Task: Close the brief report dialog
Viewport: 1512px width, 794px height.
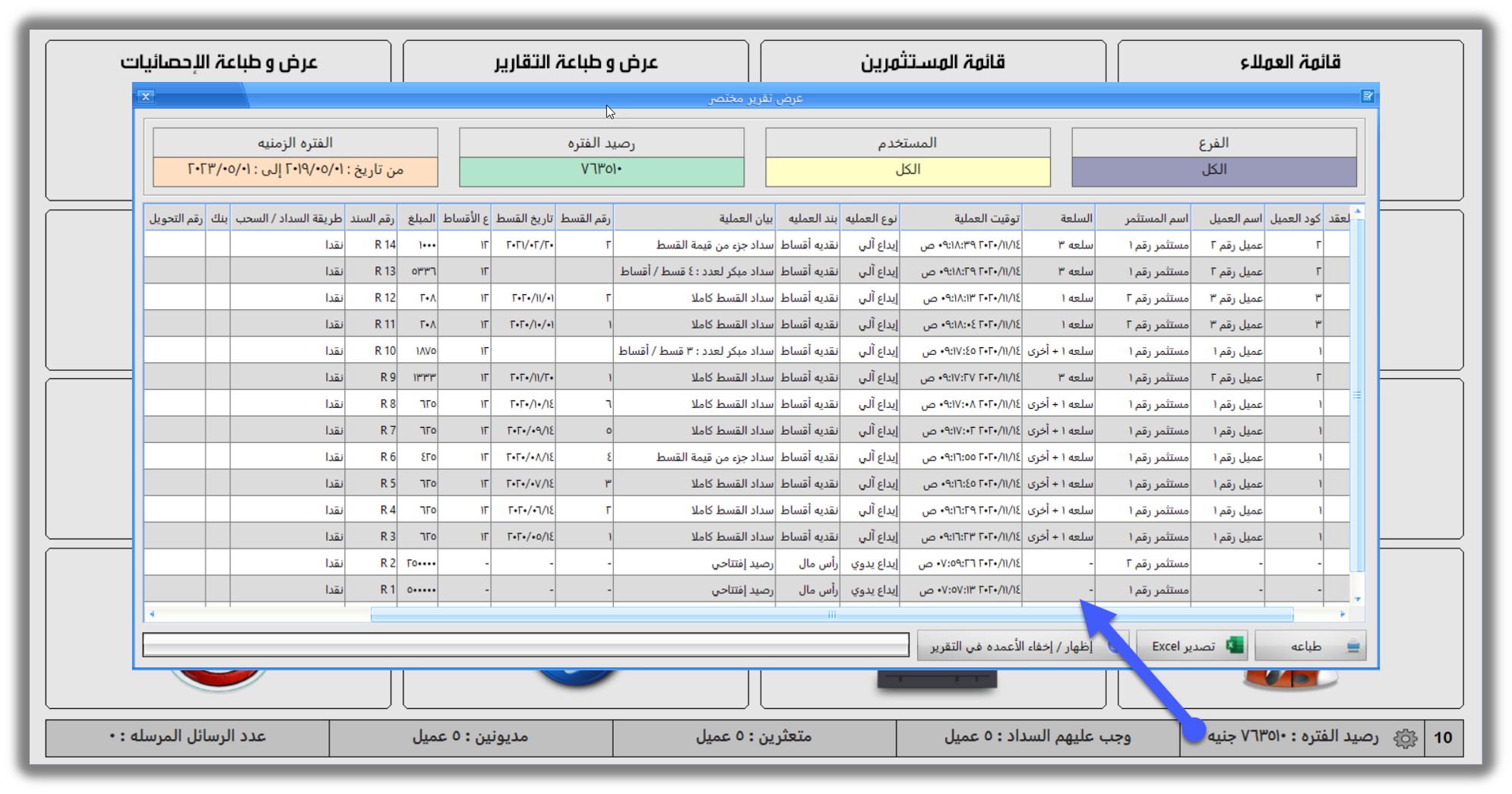Action: tap(146, 96)
